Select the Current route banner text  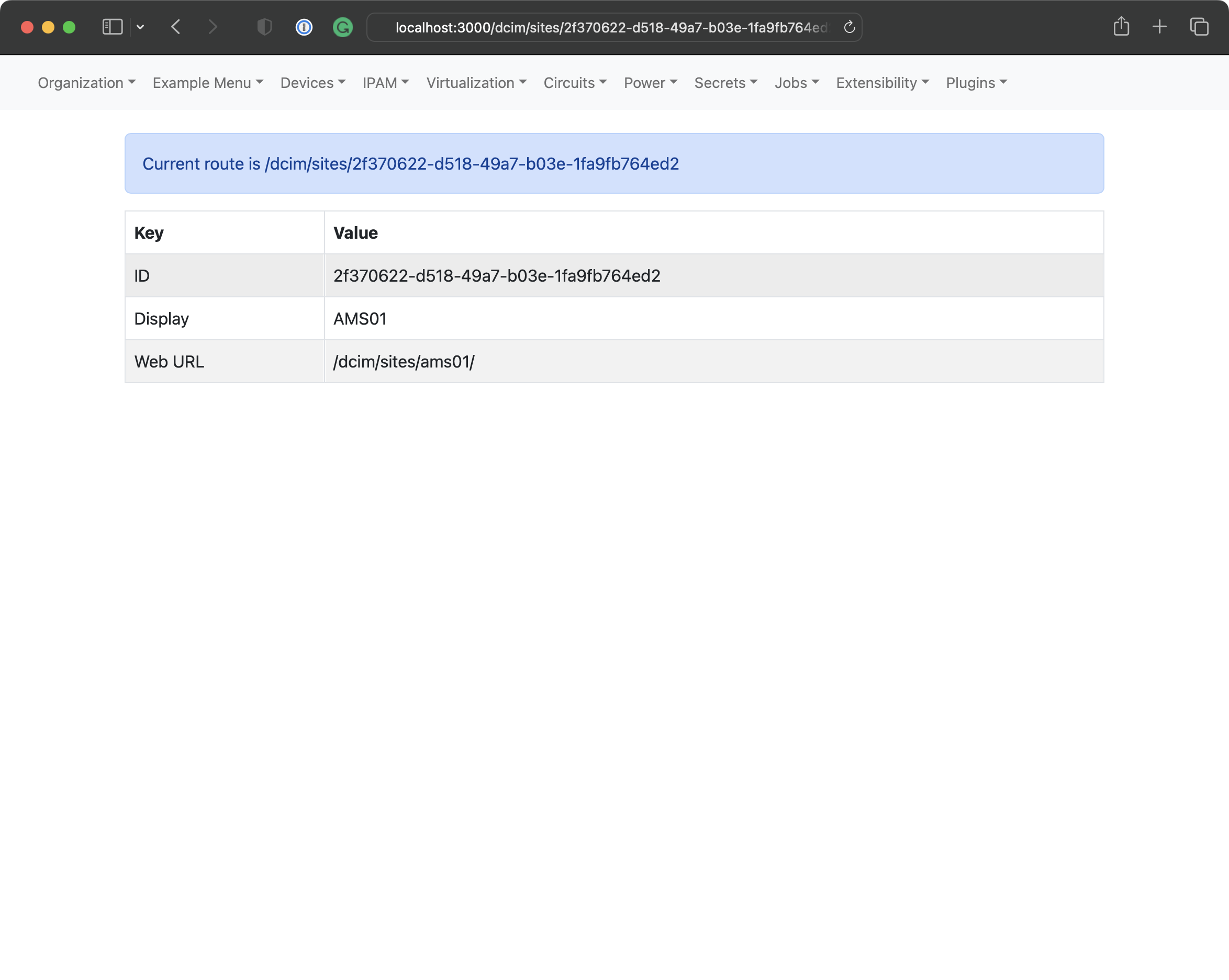[x=410, y=164]
